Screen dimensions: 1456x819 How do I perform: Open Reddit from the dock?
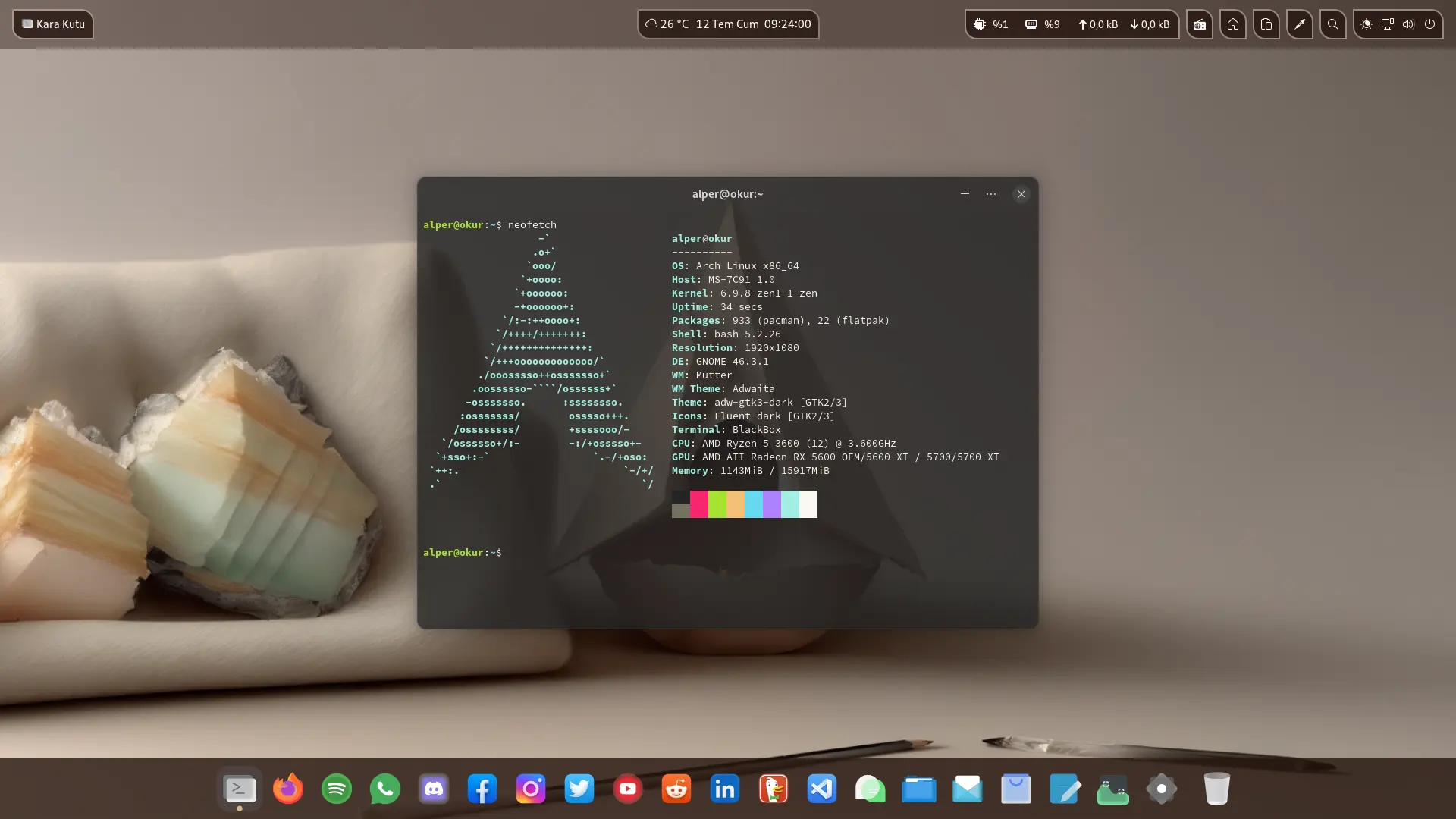676,789
